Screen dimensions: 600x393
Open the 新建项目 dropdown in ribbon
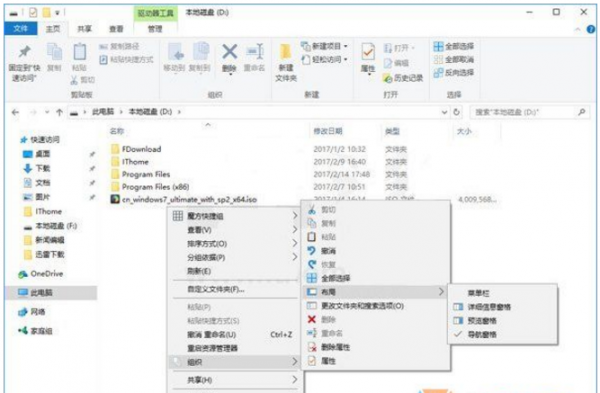[346, 46]
